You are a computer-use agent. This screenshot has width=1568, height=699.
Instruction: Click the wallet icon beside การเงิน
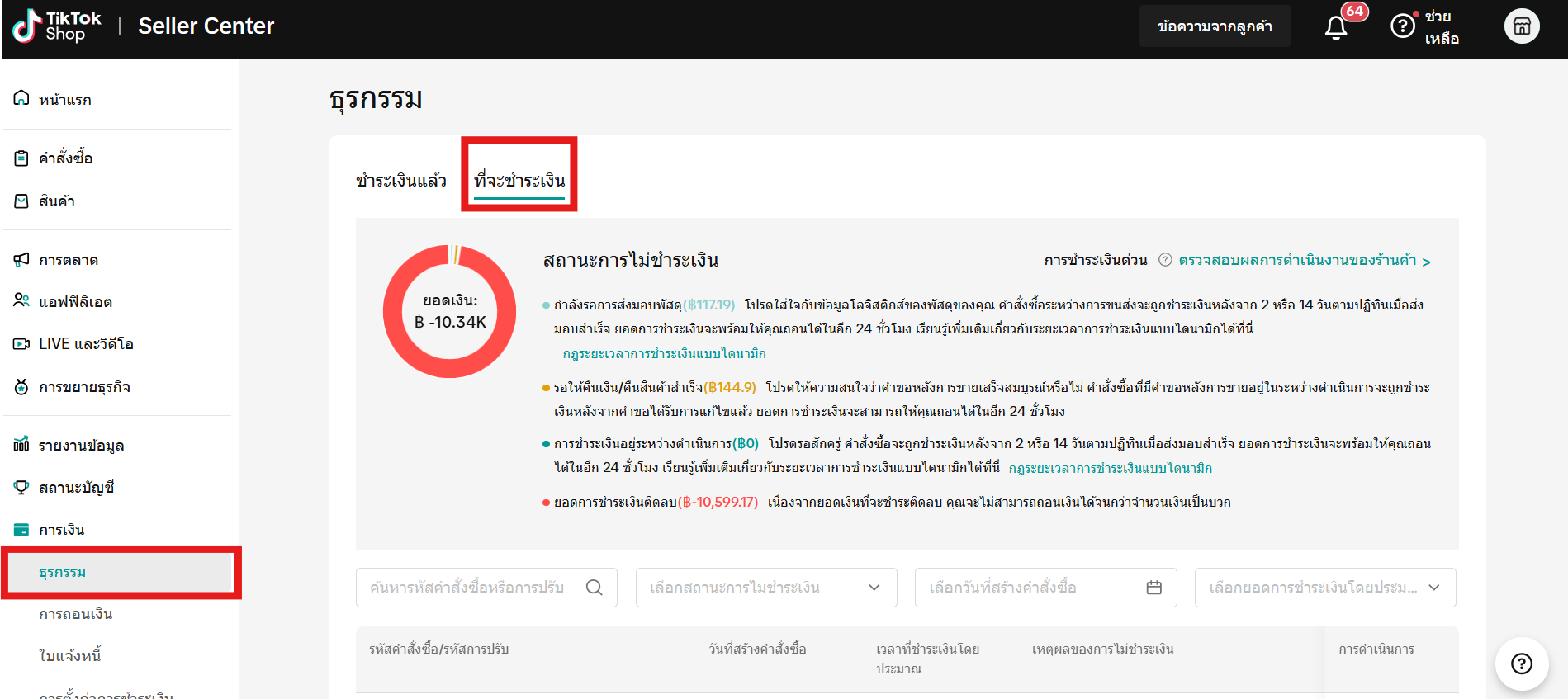pyautogui.click(x=21, y=529)
